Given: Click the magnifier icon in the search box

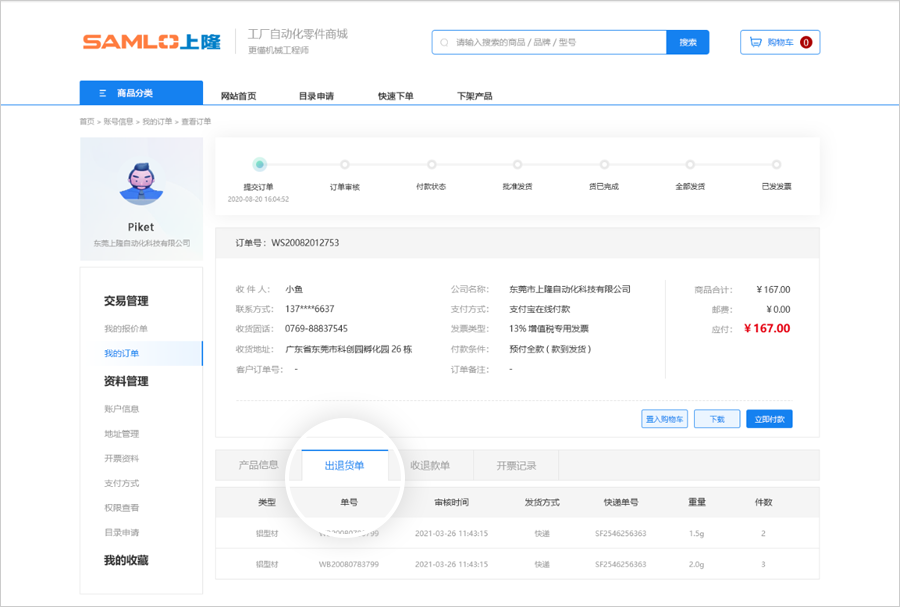Looking at the screenshot, I should (445, 42).
